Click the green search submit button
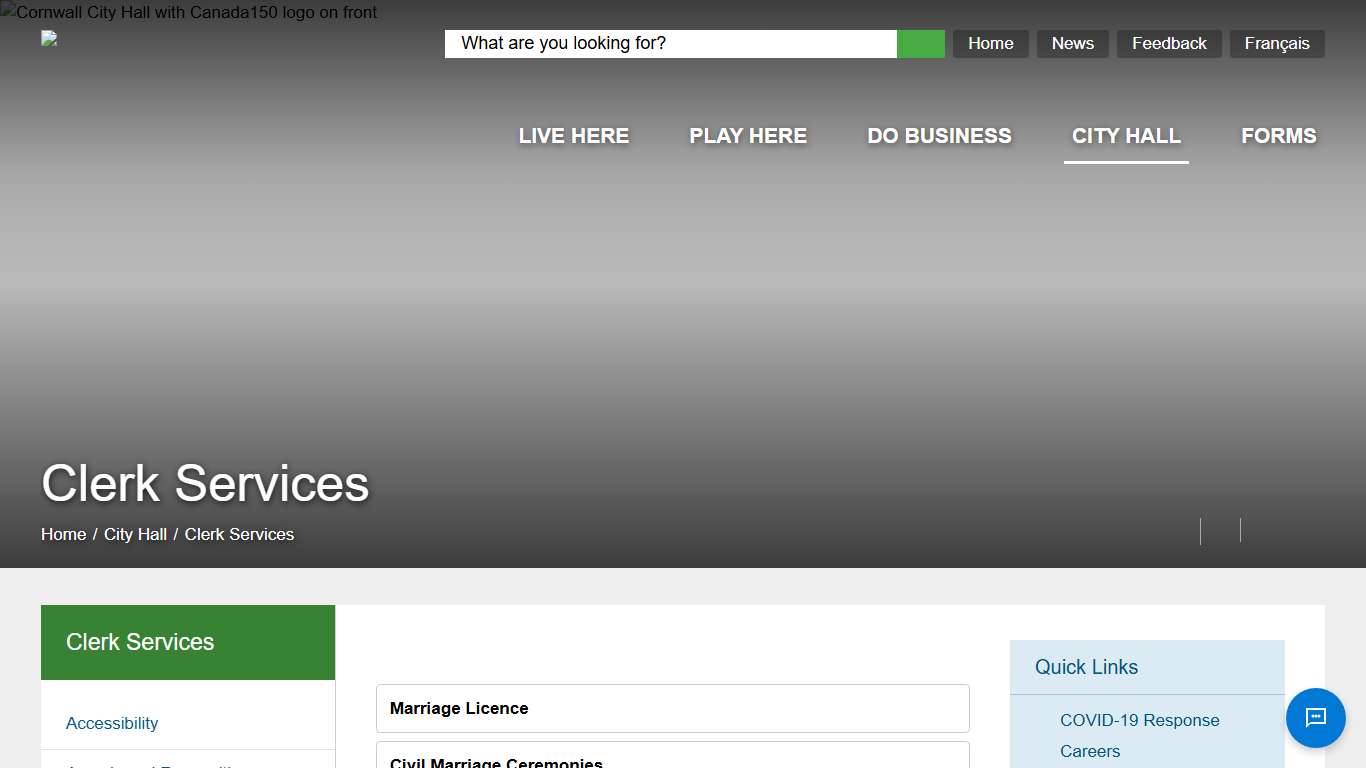This screenshot has height=768, width=1366. pyautogui.click(x=920, y=44)
